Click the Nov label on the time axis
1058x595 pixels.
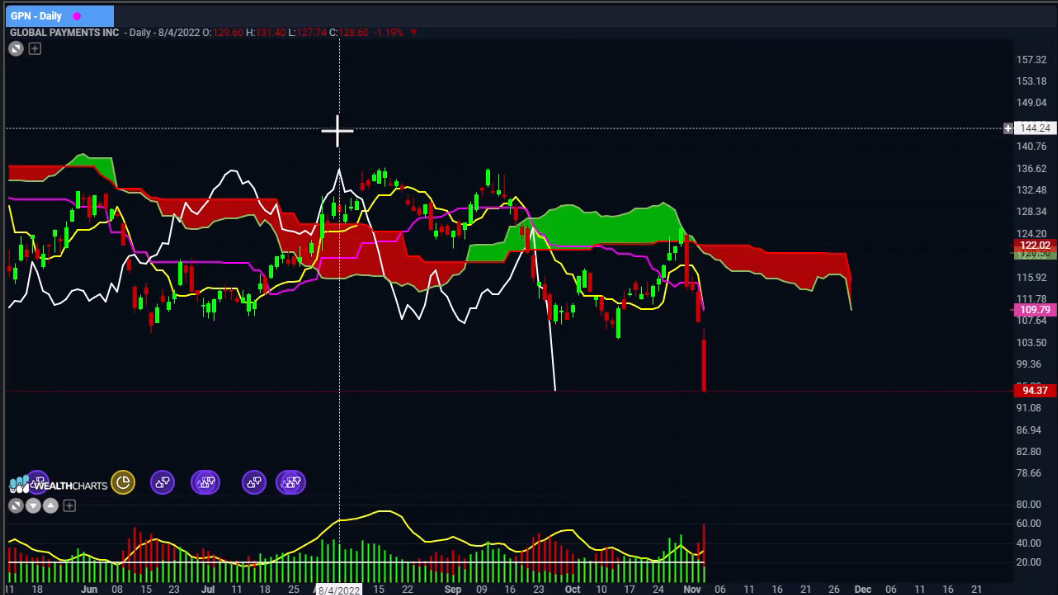[x=692, y=590]
